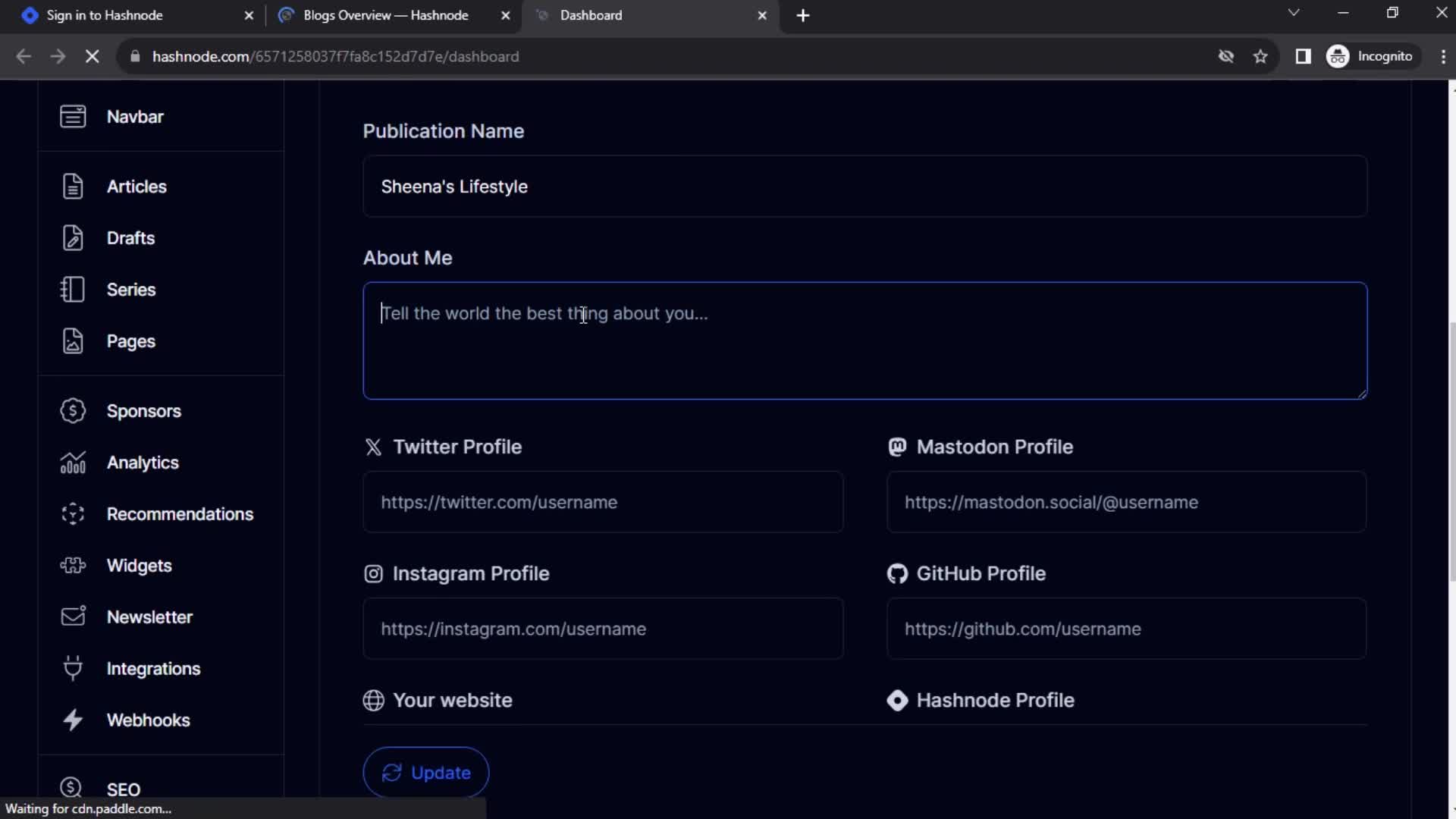This screenshot has height=819, width=1456.
Task: Open the Navbar settings icon
Action: [x=73, y=117]
